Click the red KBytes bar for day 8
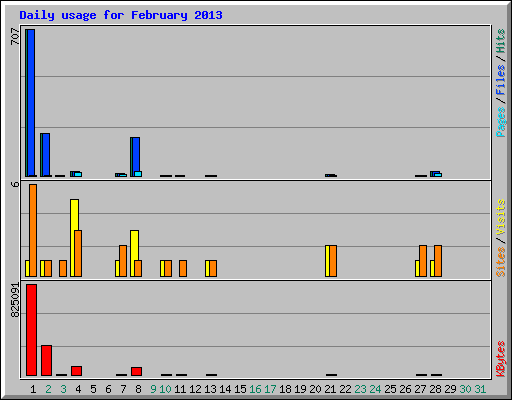Image resolution: width=512 pixels, height=400 pixels. [x=137, y=371]
